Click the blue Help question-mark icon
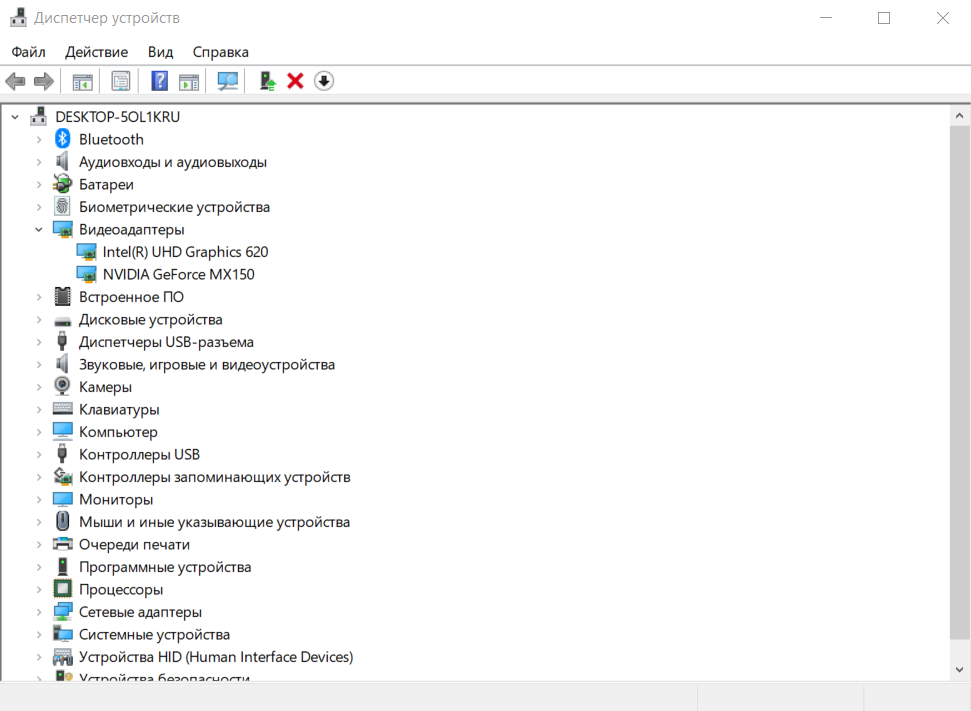 (160, 81)
